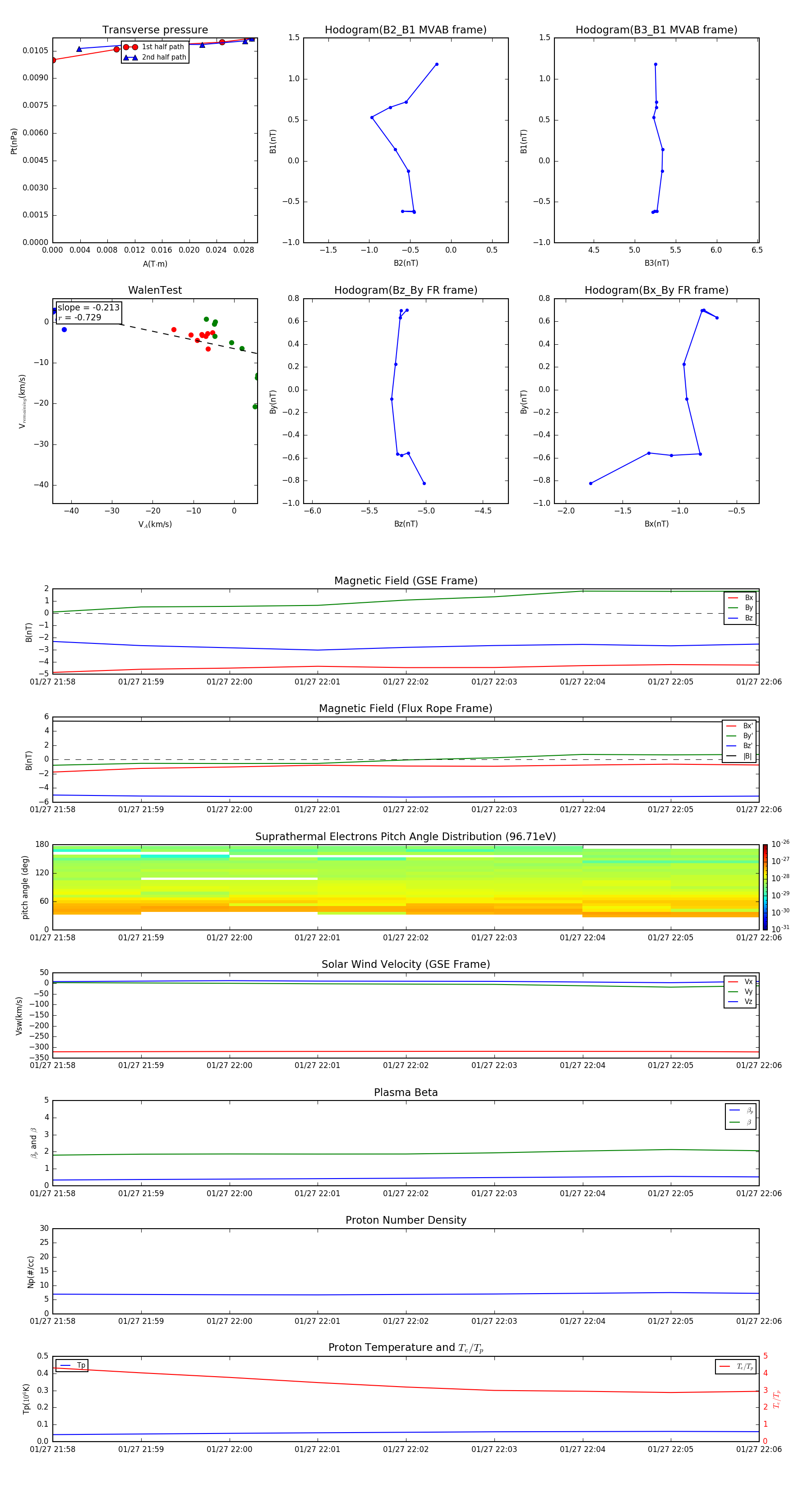Screen dimensions: 812x1489
Task: Select the "2nd half path" legend entry
Action: [154, 57]
